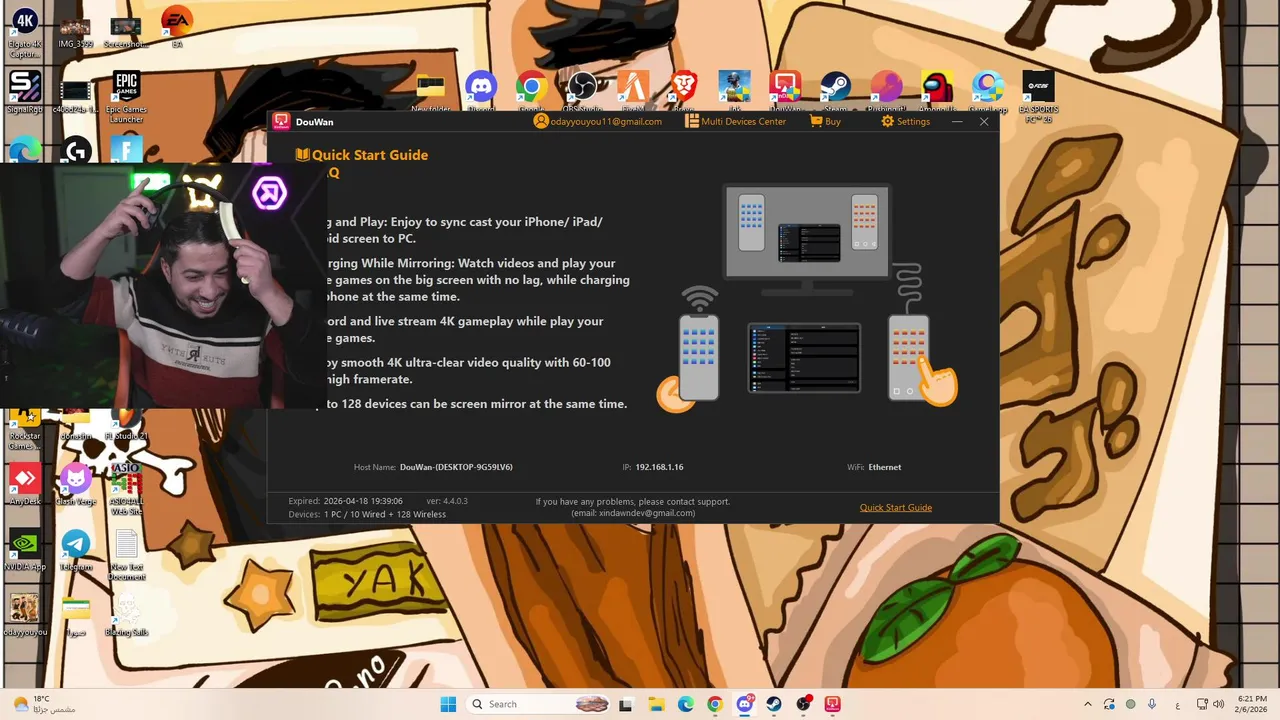Open DouWan Settings

pyautogui.click(x=905, y=121)
